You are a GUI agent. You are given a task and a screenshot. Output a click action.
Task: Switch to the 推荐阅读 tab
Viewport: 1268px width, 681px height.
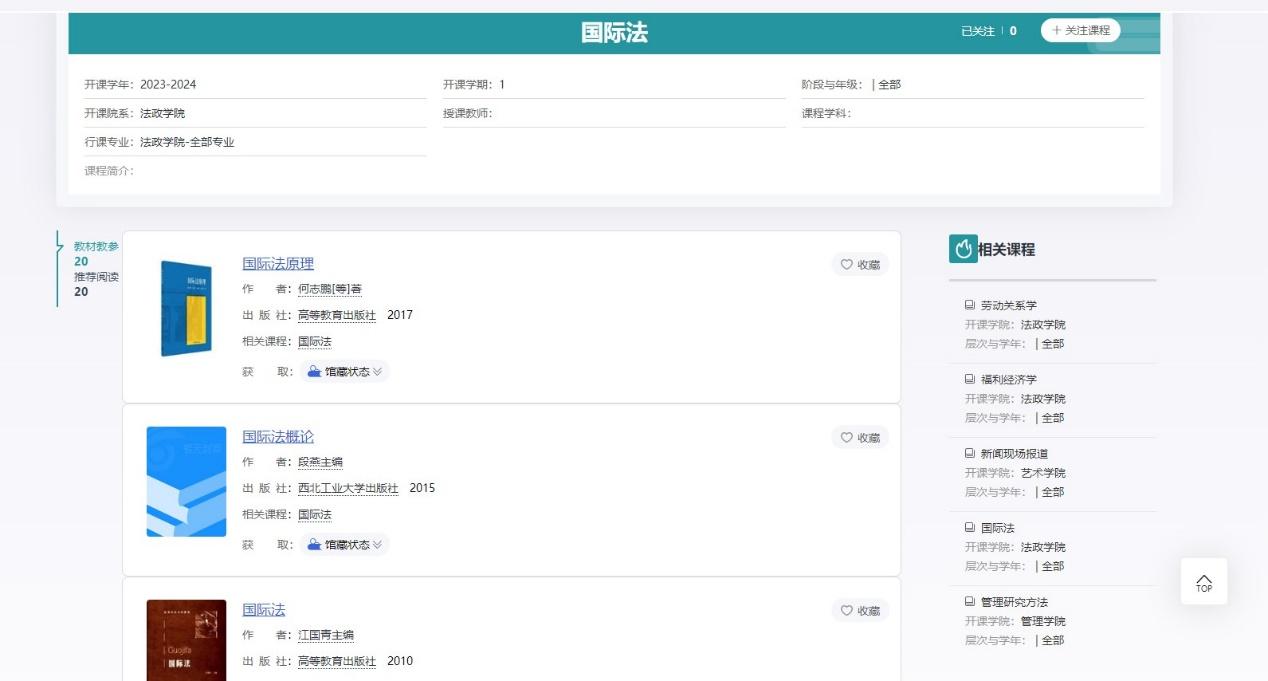(x=96, y=277)
